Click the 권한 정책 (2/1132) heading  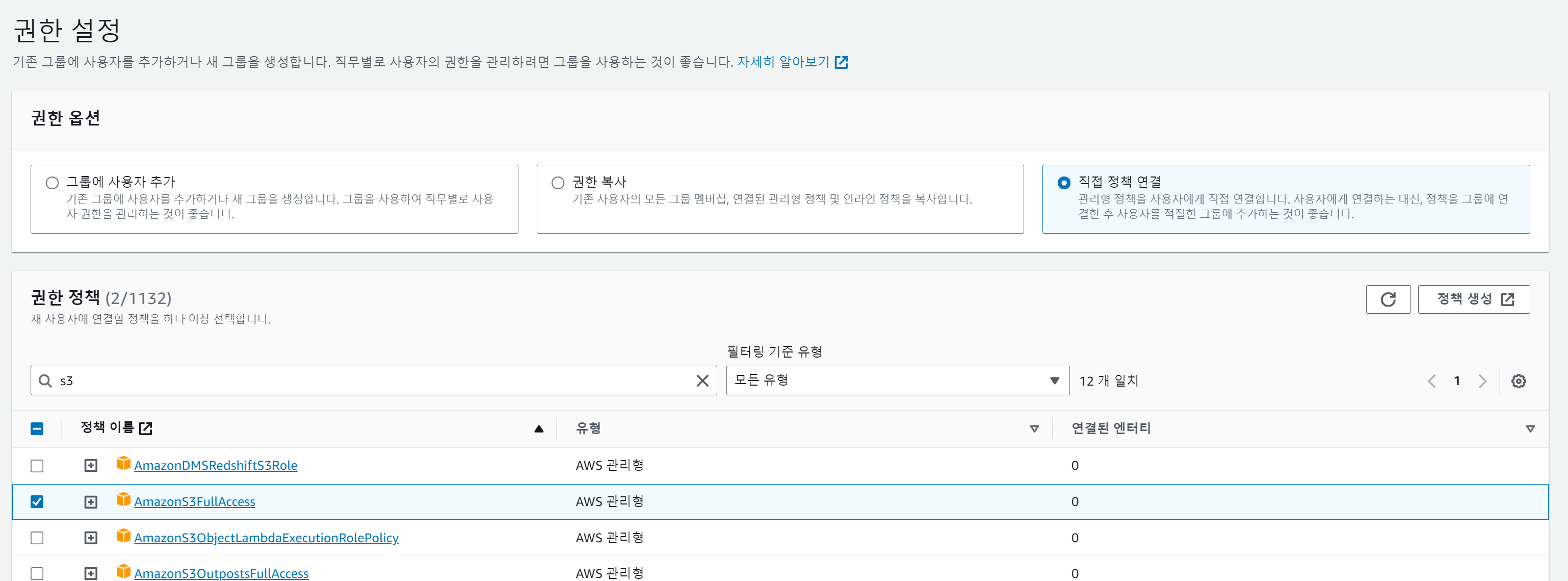(x=101, y=298)
